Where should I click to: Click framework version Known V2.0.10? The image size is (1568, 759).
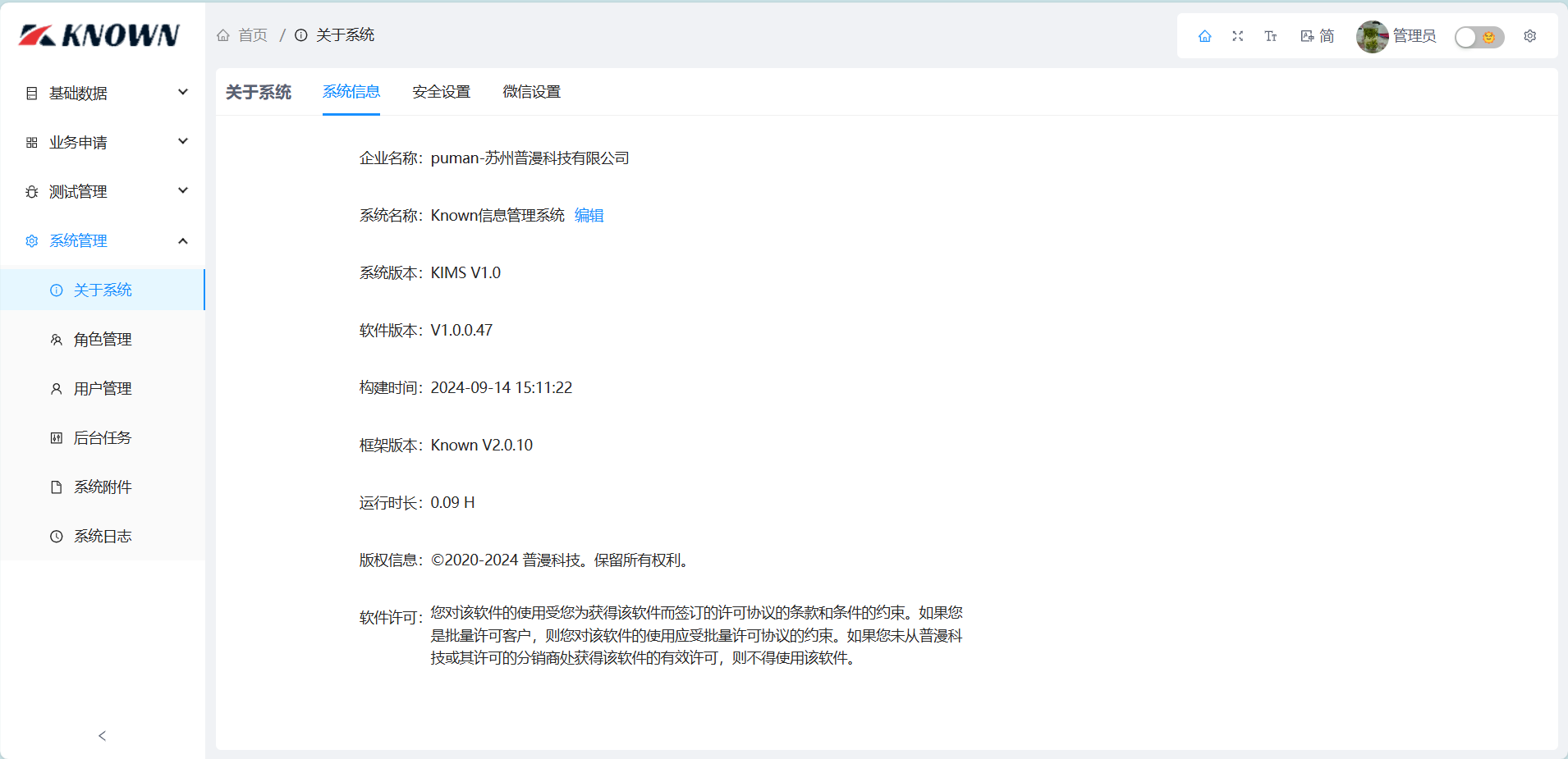(482, 445)
